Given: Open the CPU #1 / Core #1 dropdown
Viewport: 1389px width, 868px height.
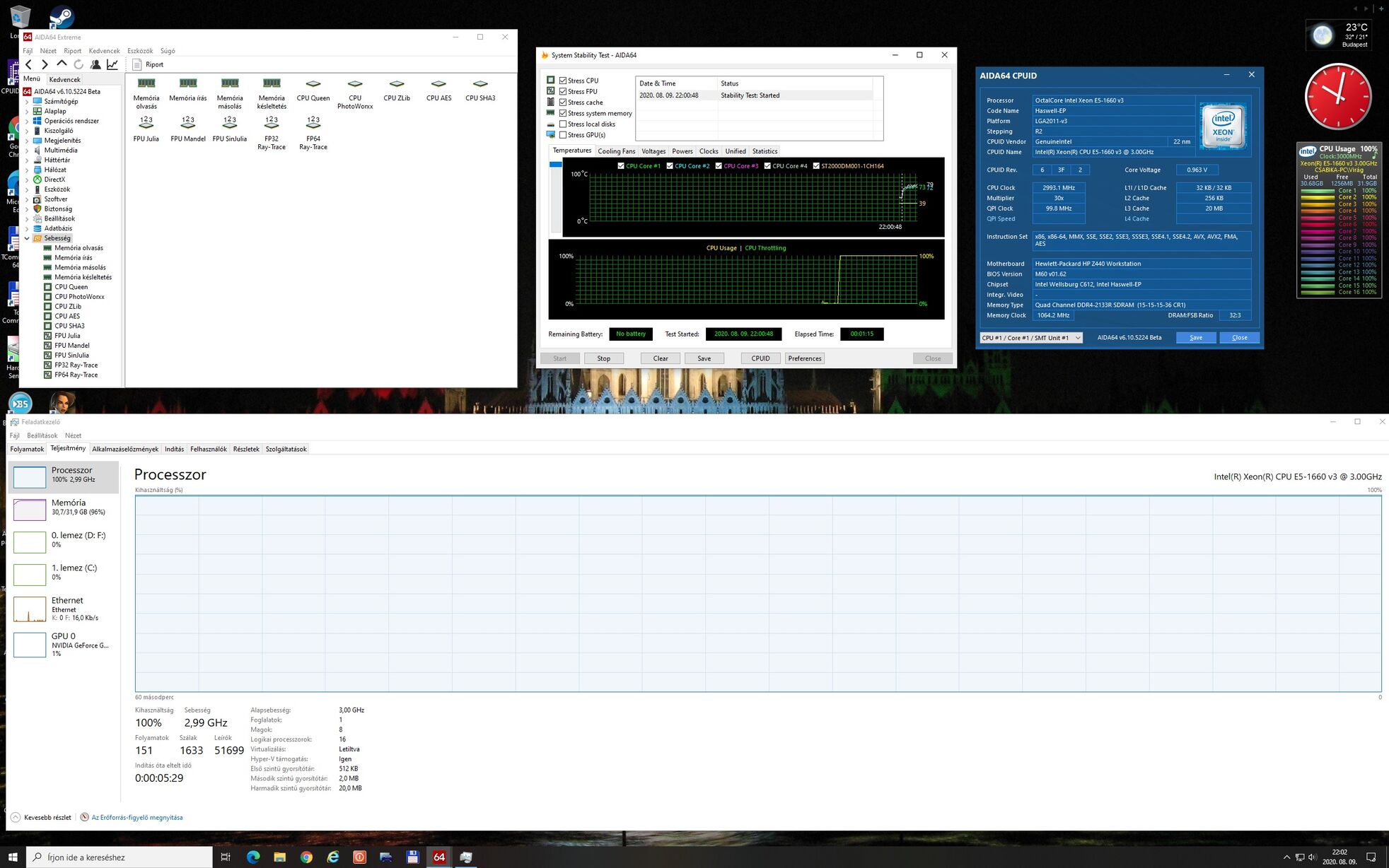Looking at the screenshot, I should tap(1031, 338).
